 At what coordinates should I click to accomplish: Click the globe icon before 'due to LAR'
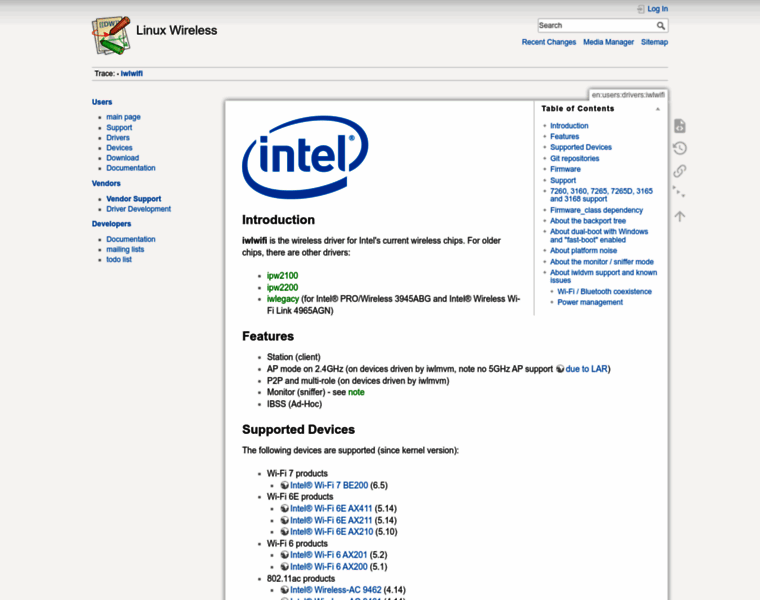tap(560, 369)
